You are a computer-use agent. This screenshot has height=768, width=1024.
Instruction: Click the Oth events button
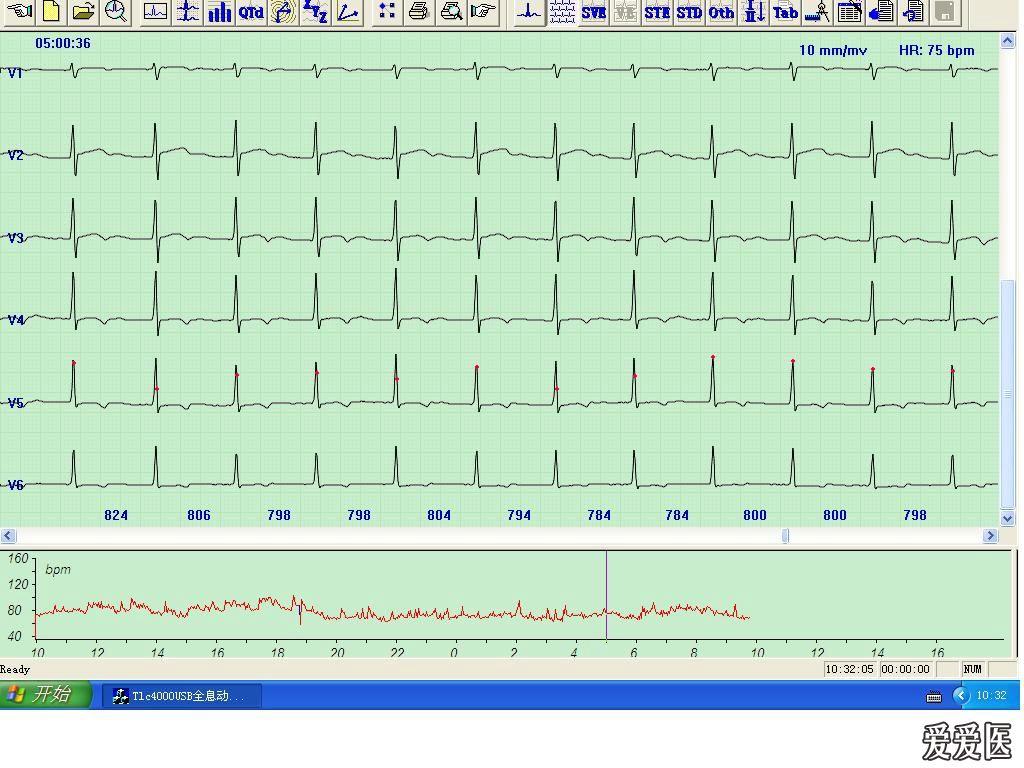[x=721, y=12]
